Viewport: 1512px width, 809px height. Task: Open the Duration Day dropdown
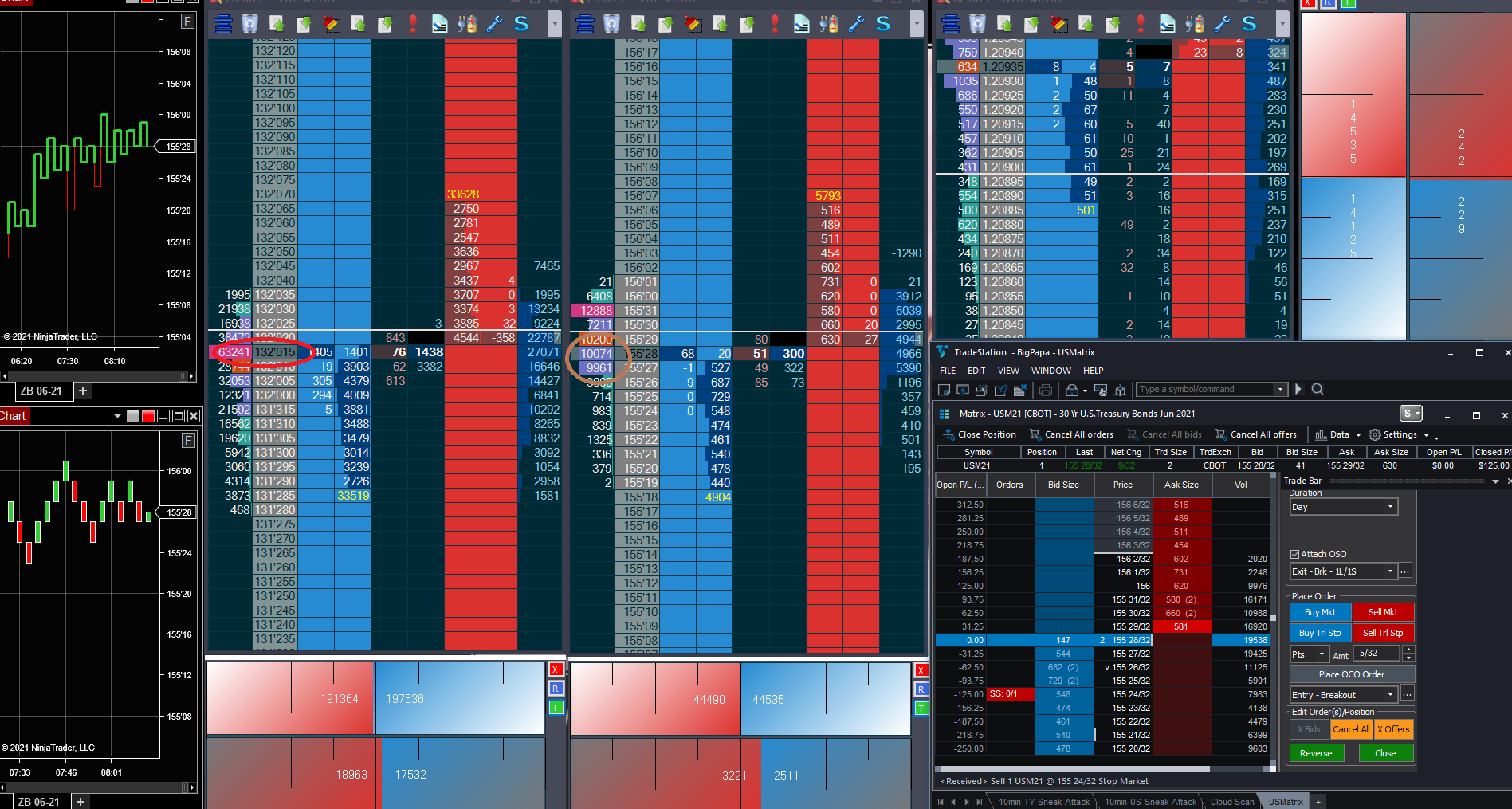1344,507
